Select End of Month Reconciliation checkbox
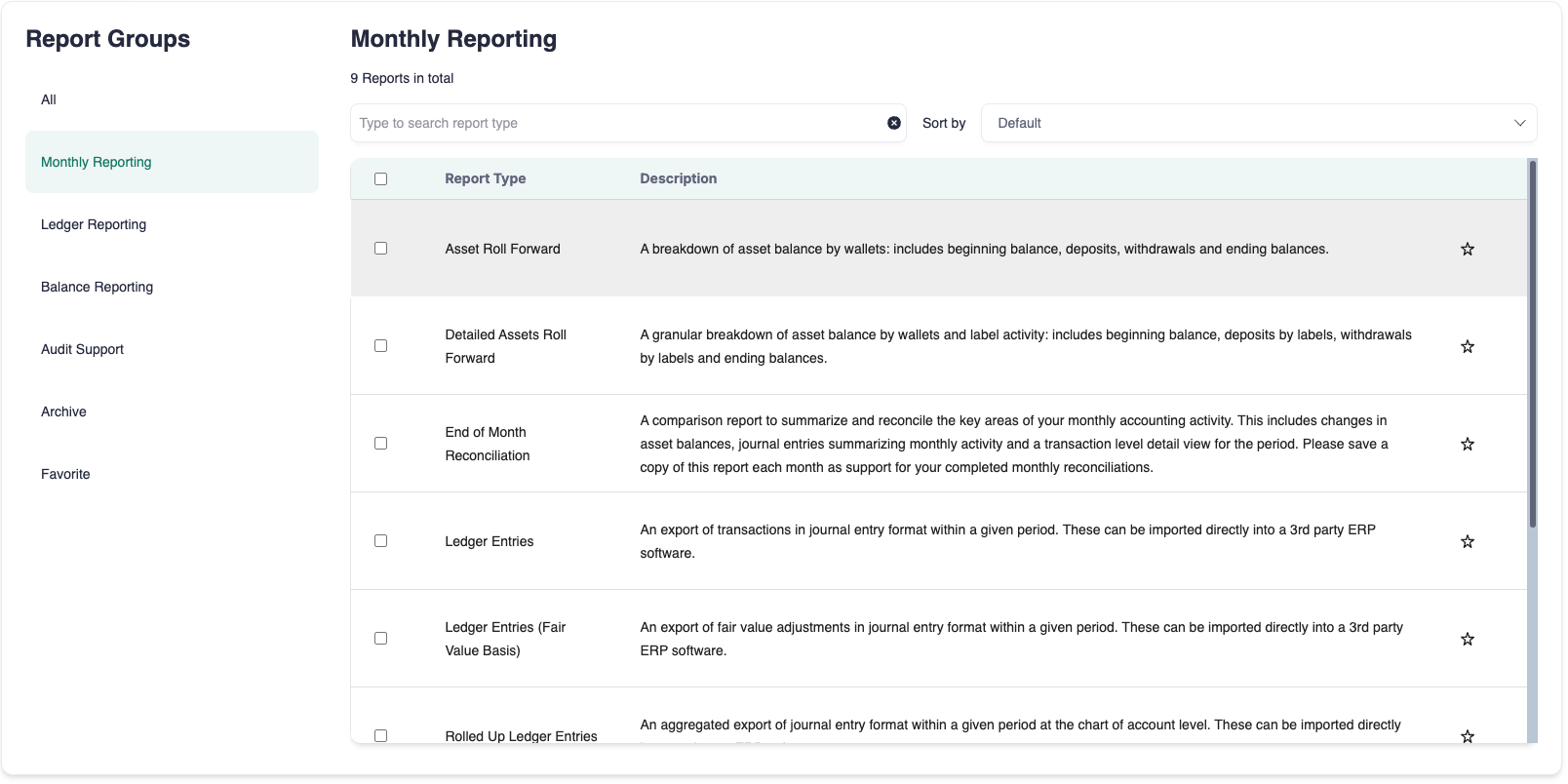The height and width of the screenshot is (784, 1568). [x=380, y=444]
